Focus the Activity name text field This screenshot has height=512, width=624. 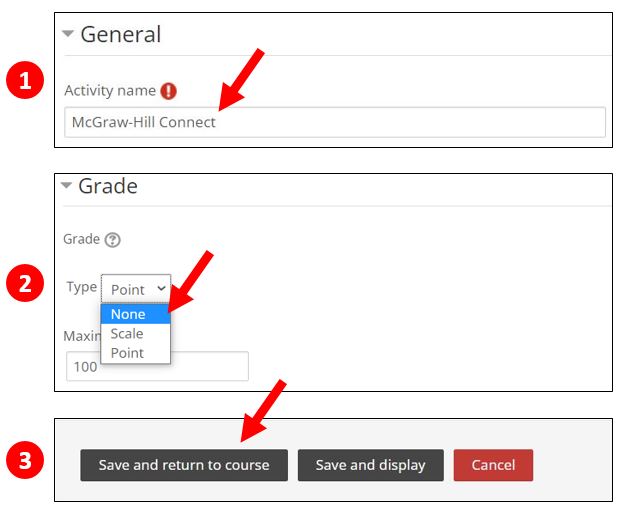pos(335,122)
